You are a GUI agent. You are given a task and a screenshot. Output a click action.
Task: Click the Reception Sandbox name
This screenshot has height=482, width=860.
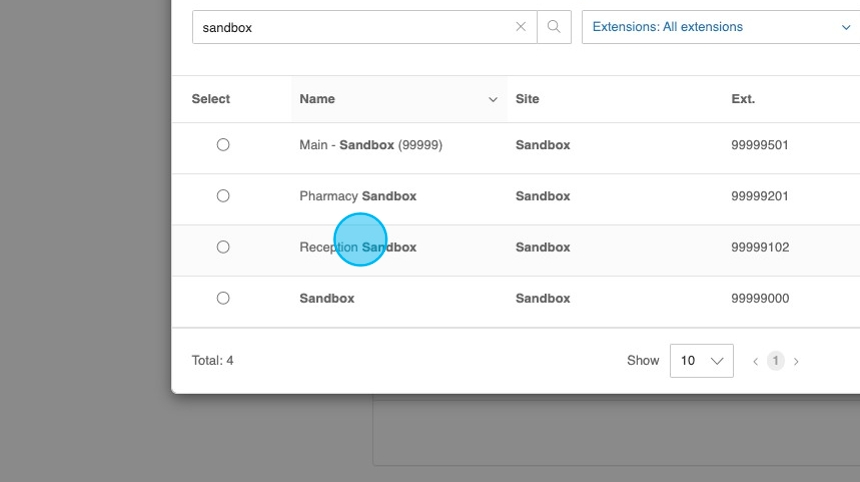point(358,247)
